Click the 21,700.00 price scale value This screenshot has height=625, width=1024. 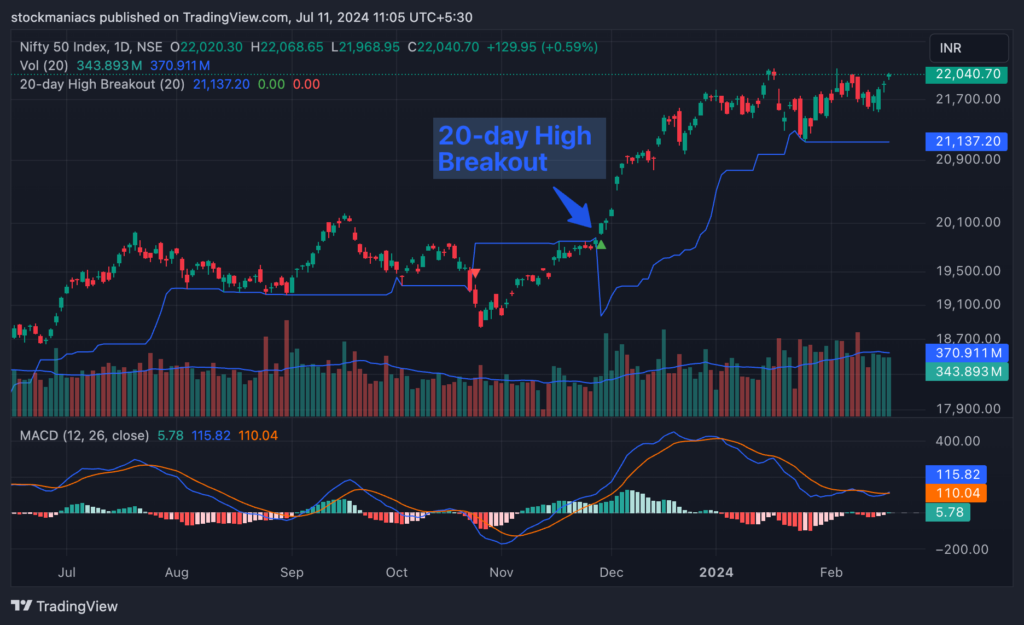click(x=968, y=99)
